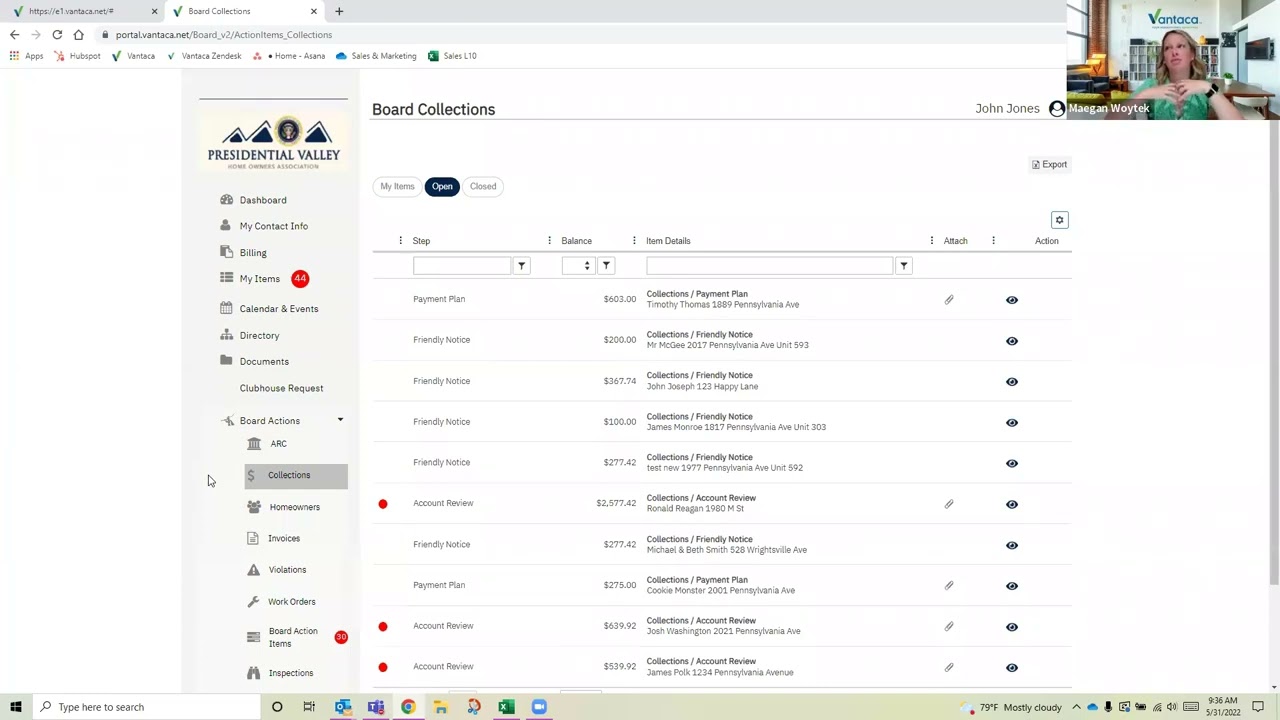Select the My Items filter tab
1280x720 pixels.
397,186
